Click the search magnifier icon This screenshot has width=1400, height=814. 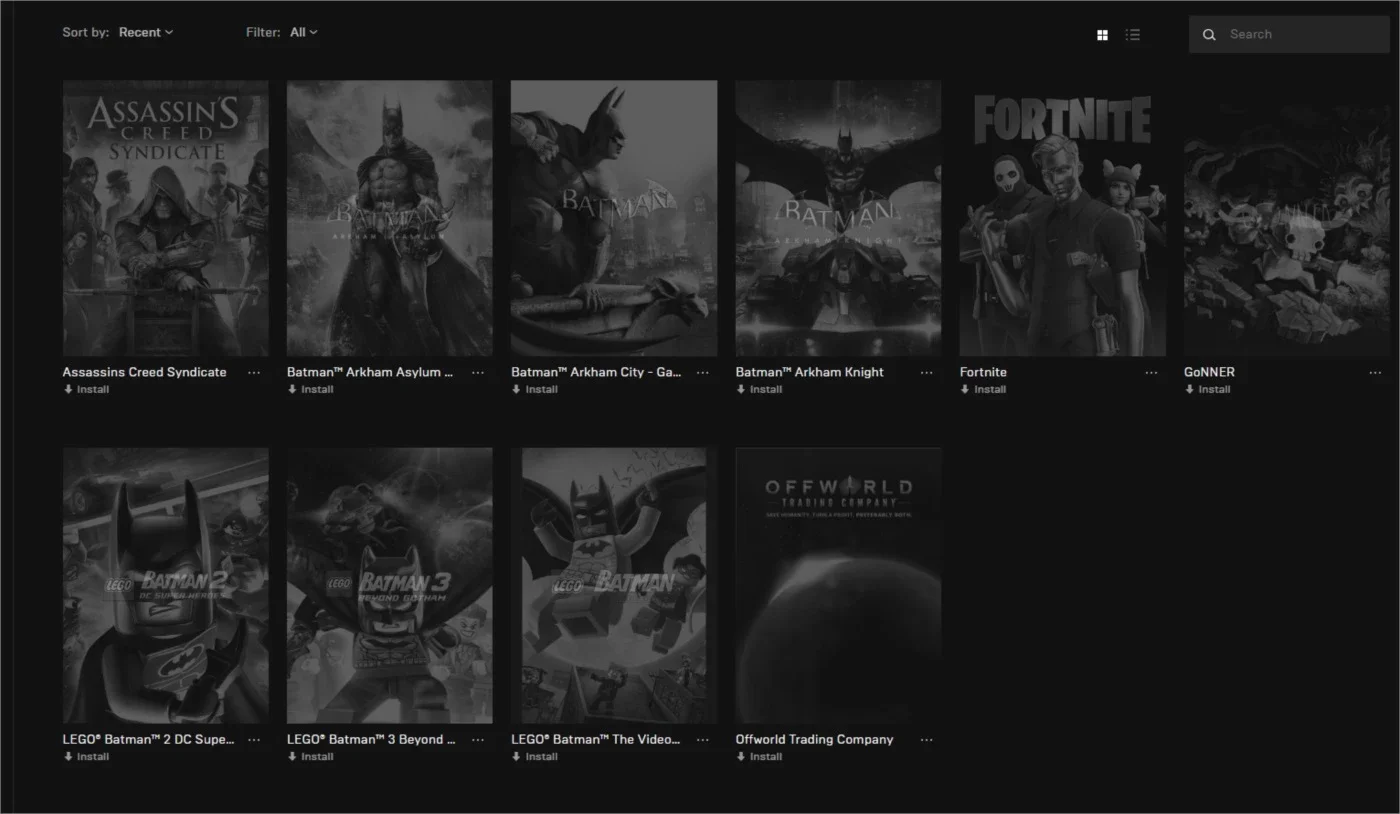[1209, 35]
